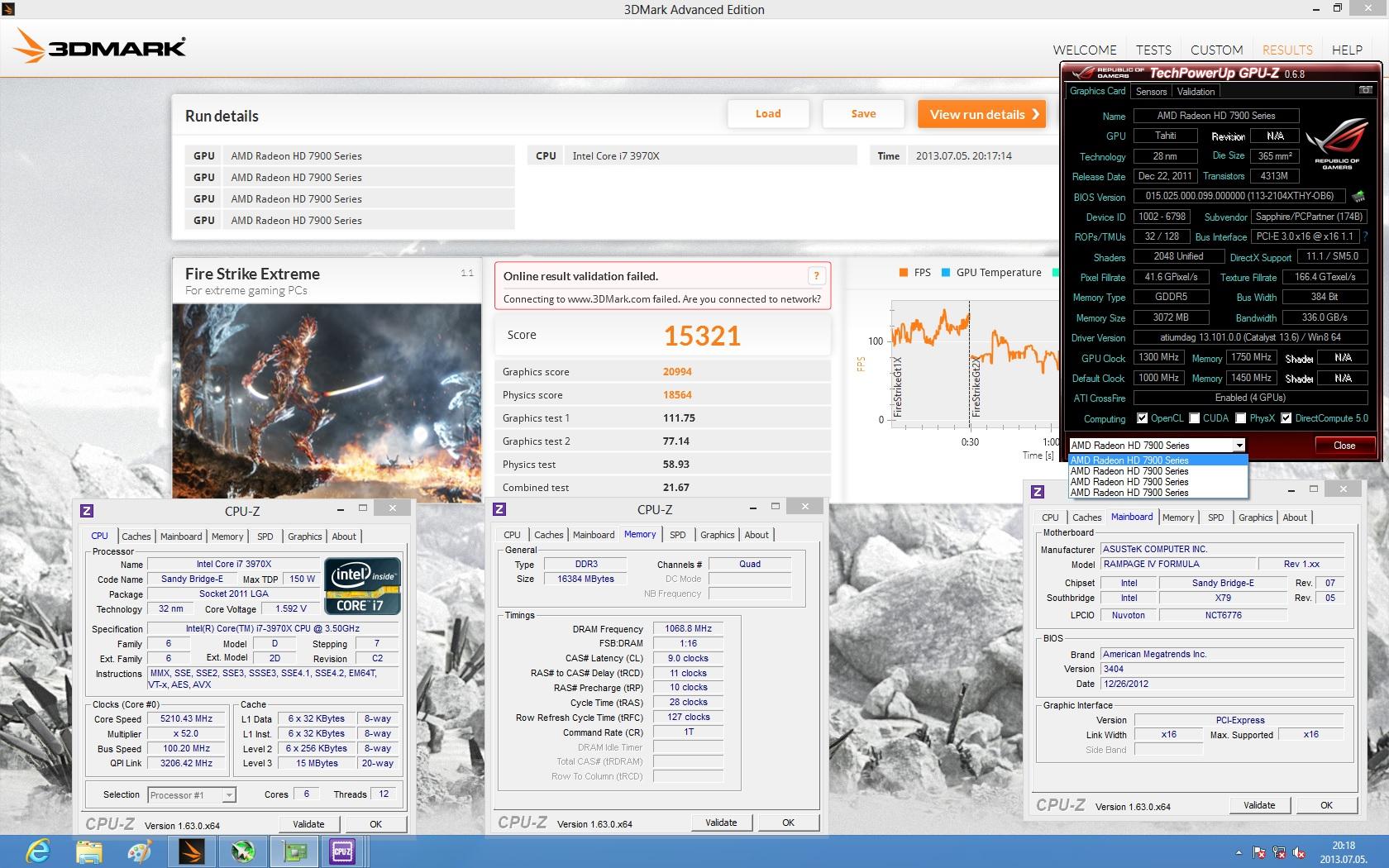Open volume speaker tray icon
Image resolution: width=1389 pixels, height=868 pixels.
pyautogui.click(x=1299, y=851)
